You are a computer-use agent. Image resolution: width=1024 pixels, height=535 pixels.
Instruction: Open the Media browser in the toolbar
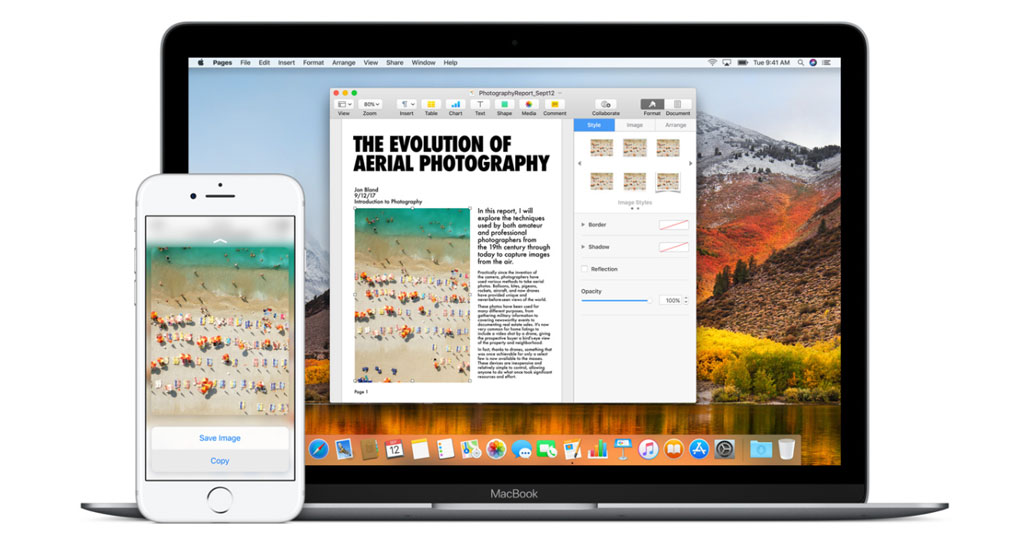coord(529,107)
